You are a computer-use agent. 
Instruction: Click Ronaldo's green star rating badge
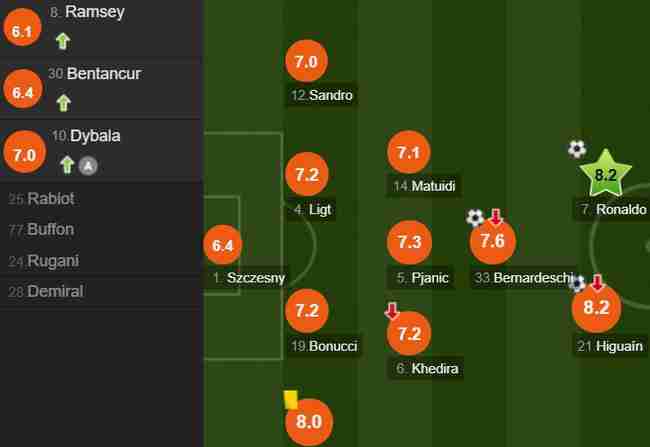pyautogui.click(x=605, y=174)
